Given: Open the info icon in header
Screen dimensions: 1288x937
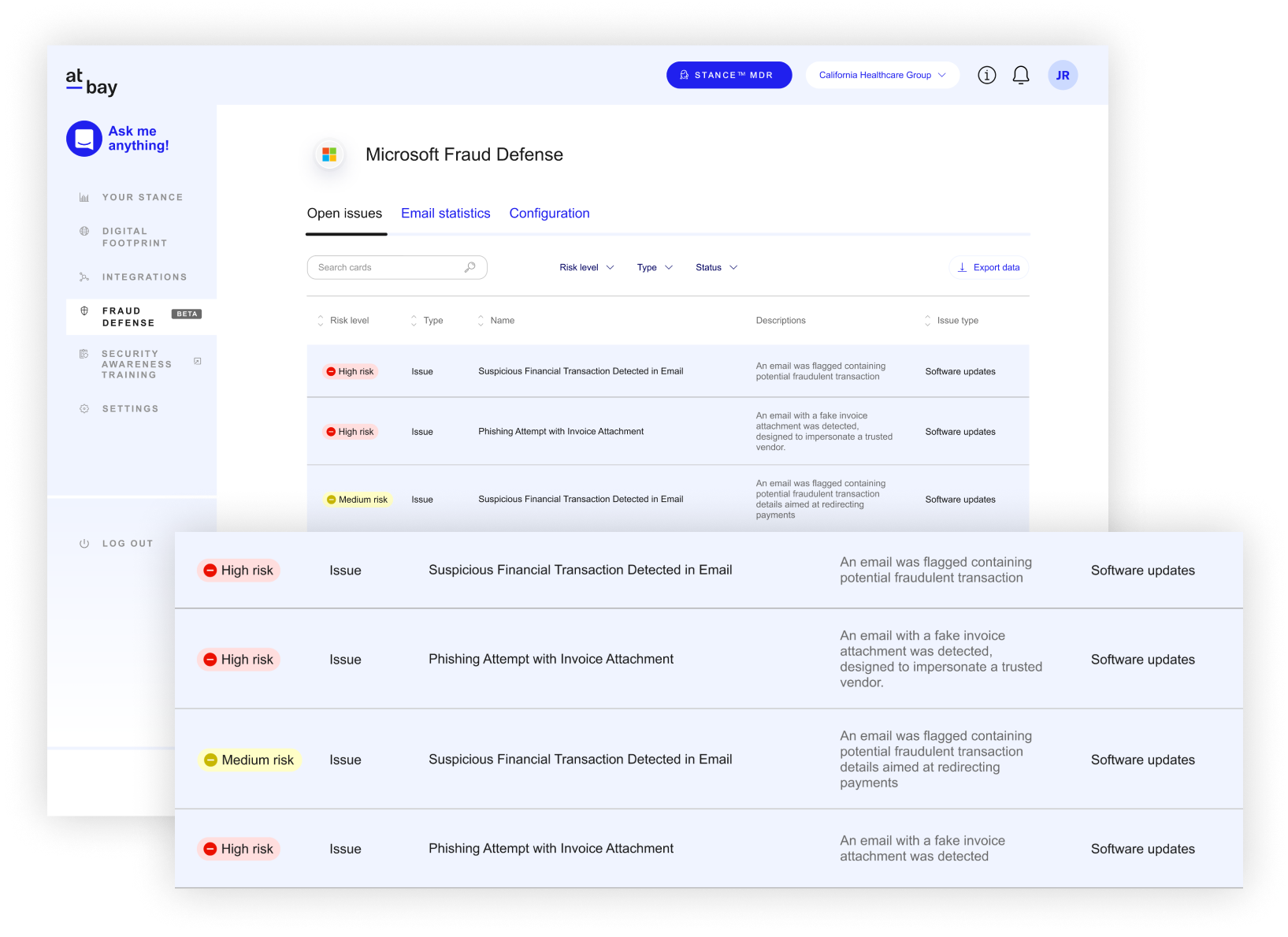Looking at the screenshot, I should pyautogui.click(x=987, y=76).
